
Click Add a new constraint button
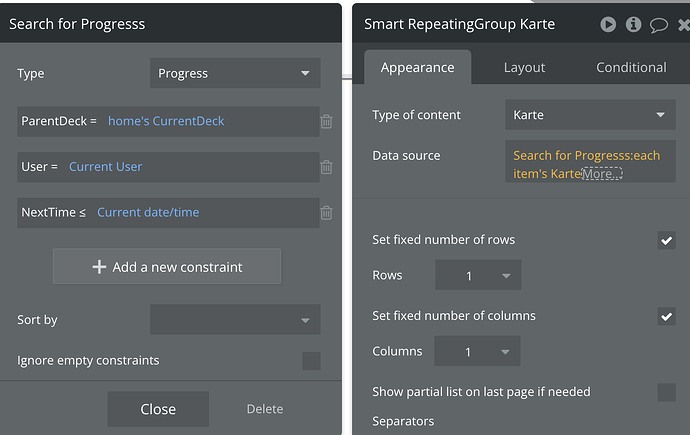pyautogui.click(x=167, y=267)
